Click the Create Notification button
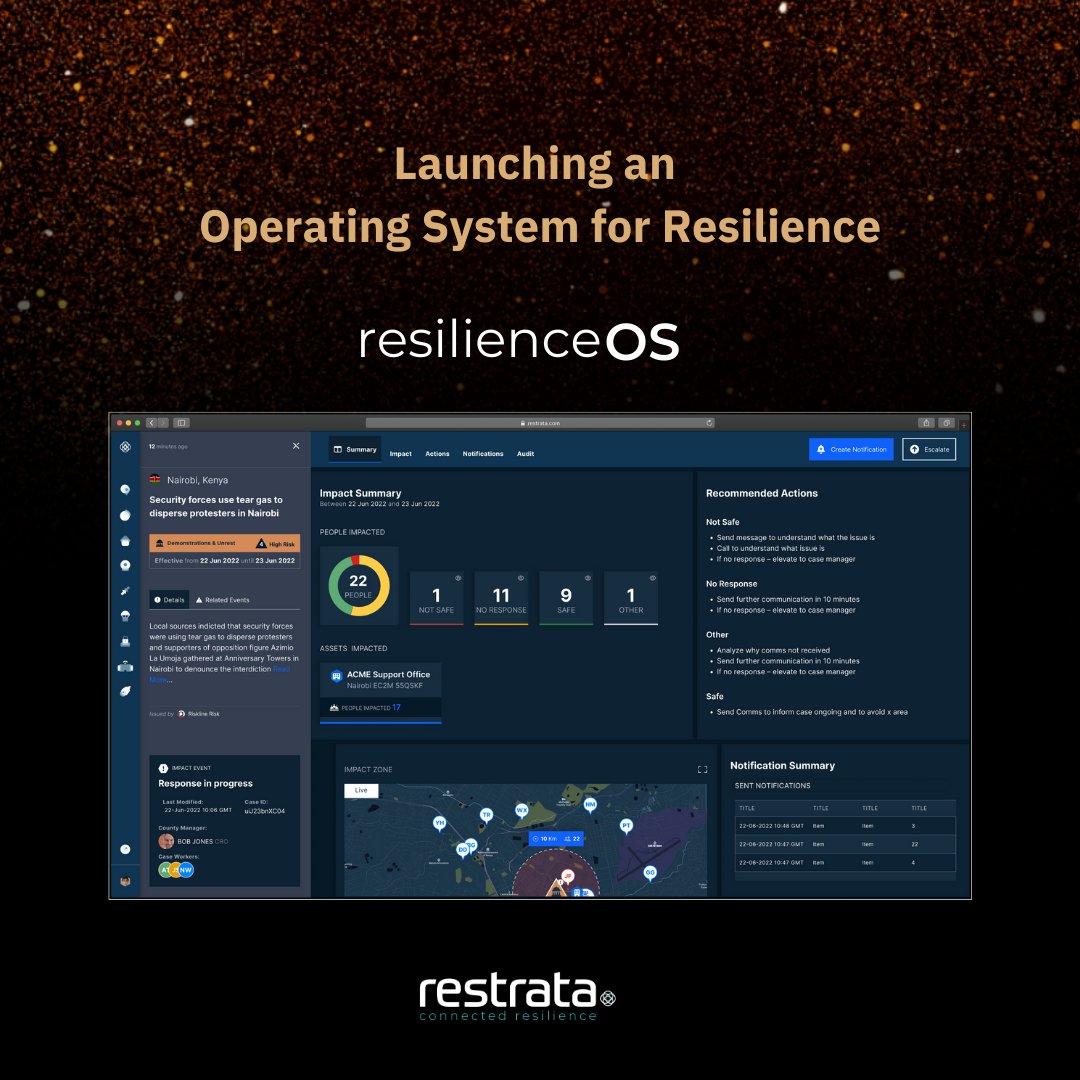This screenshot has width=1080, height=1080. tap(851, 449)
